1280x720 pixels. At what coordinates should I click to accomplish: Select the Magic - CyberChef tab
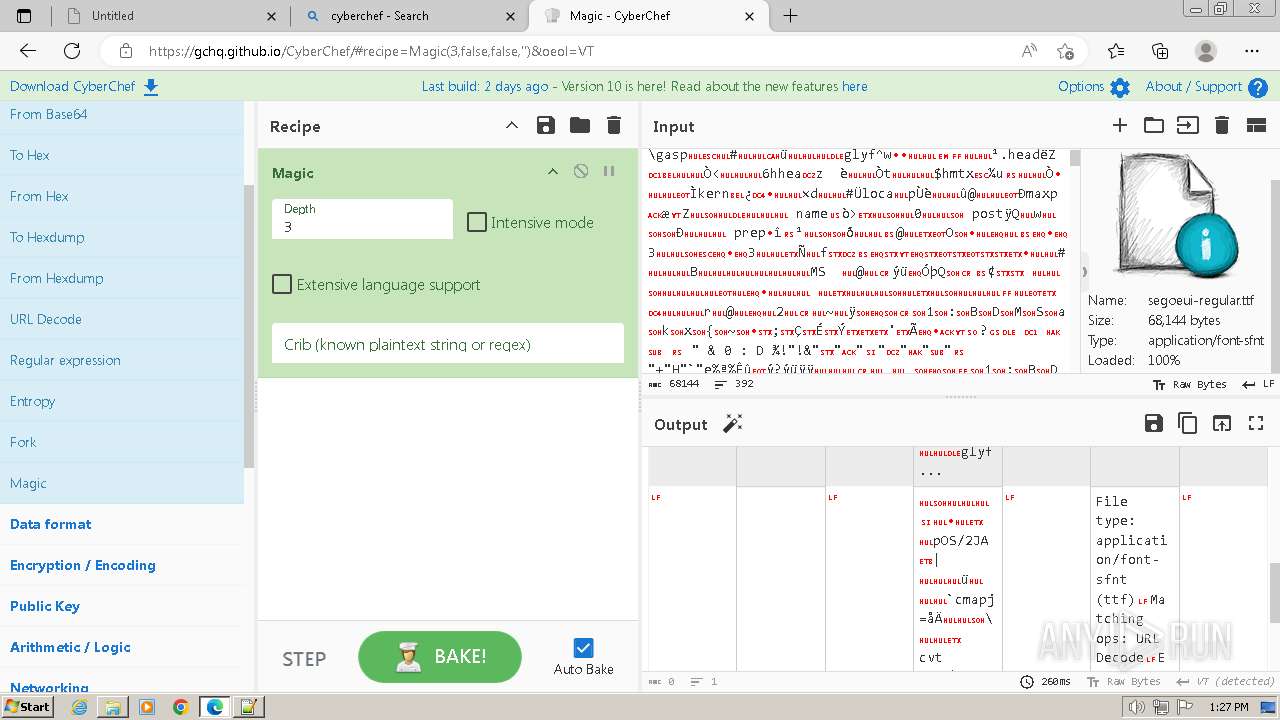[x=649, y=16]
